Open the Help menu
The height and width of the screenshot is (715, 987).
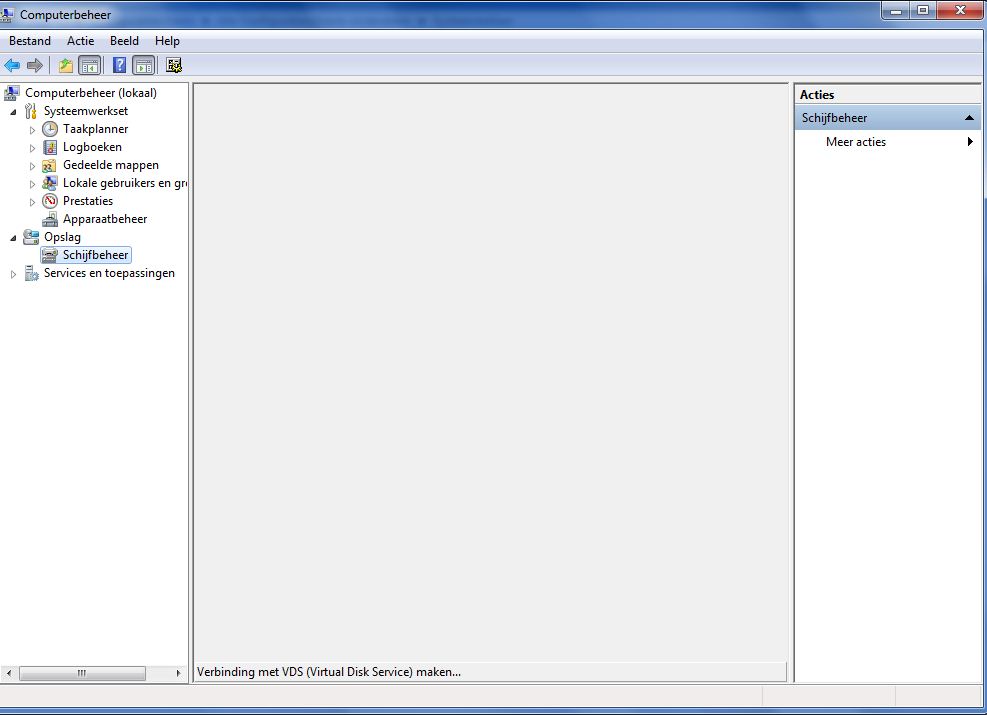click(167, 41)
